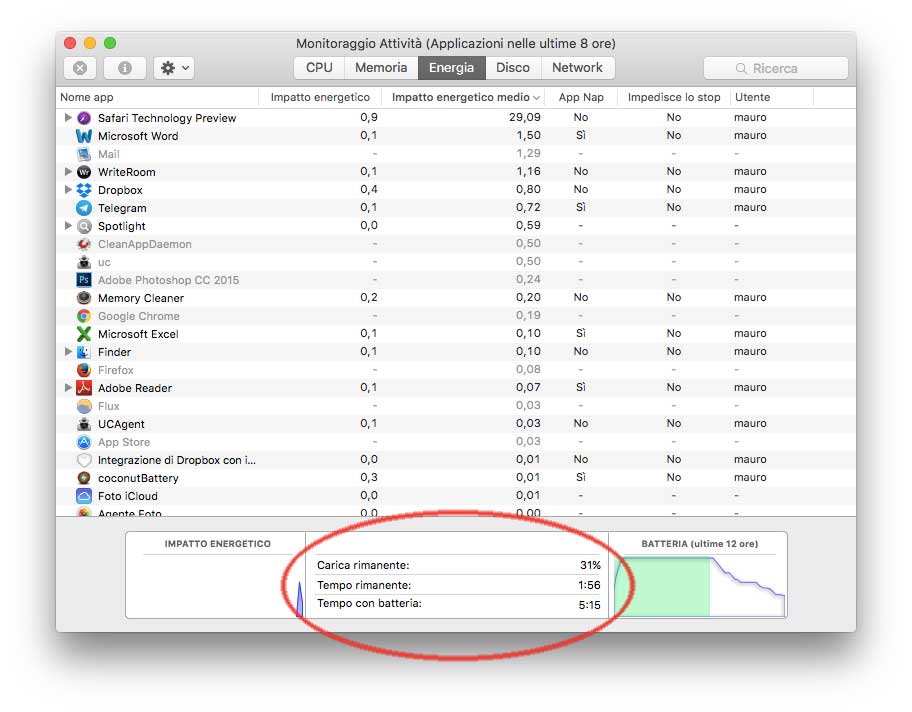The height and width of the screenshot is (712, 912).
Task: Select the Foto iCloud row name
Action: 128,496
